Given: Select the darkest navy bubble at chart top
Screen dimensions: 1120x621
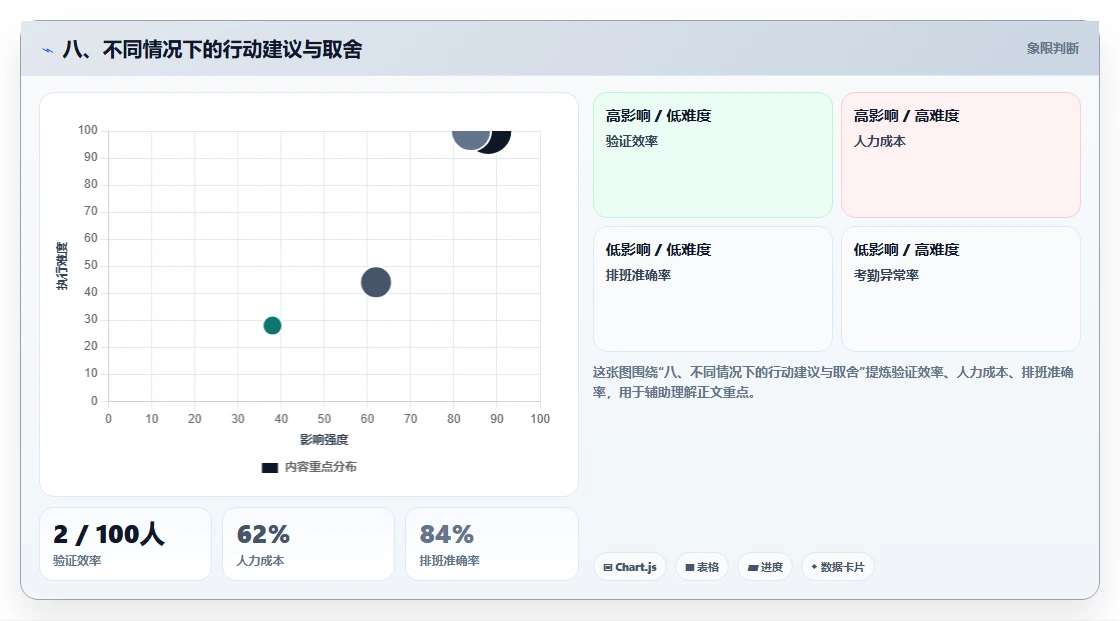Looking at the screenshot, I should [497, 139].
